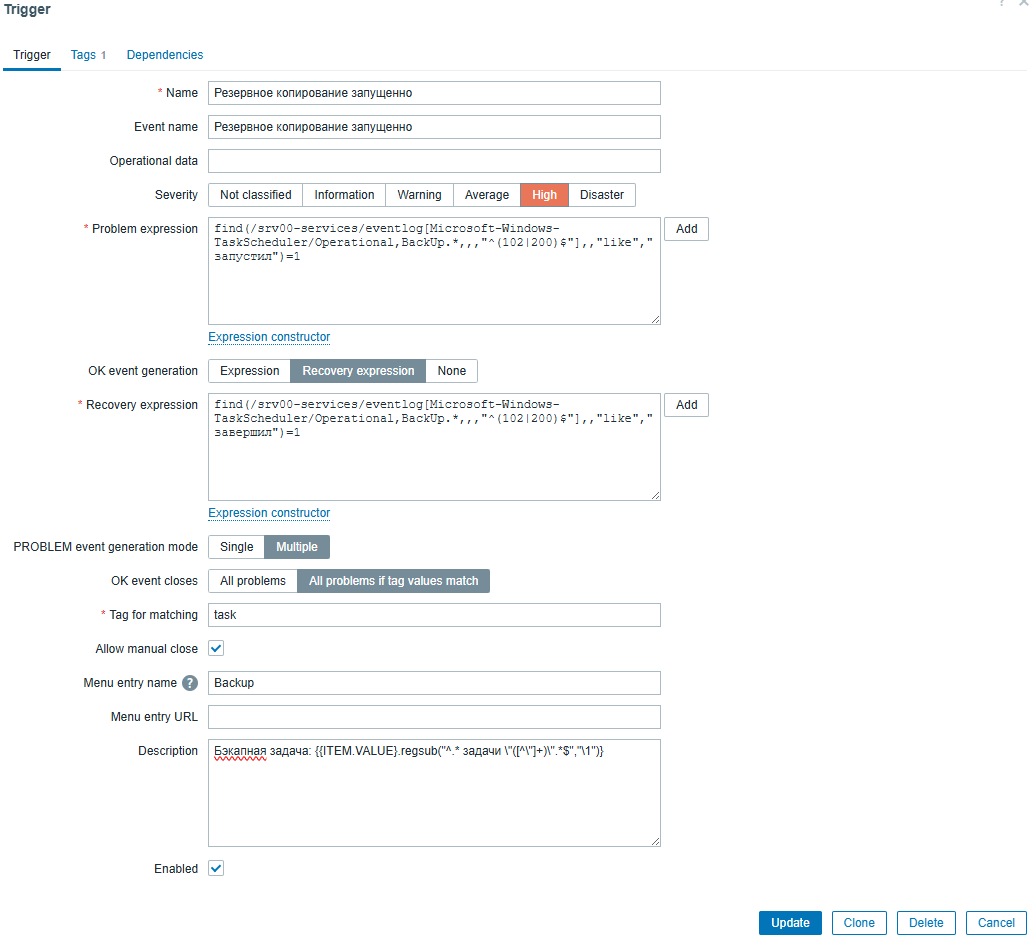Click Add next to Problem expression
The image size is (1034, 941).
point(686,229)
